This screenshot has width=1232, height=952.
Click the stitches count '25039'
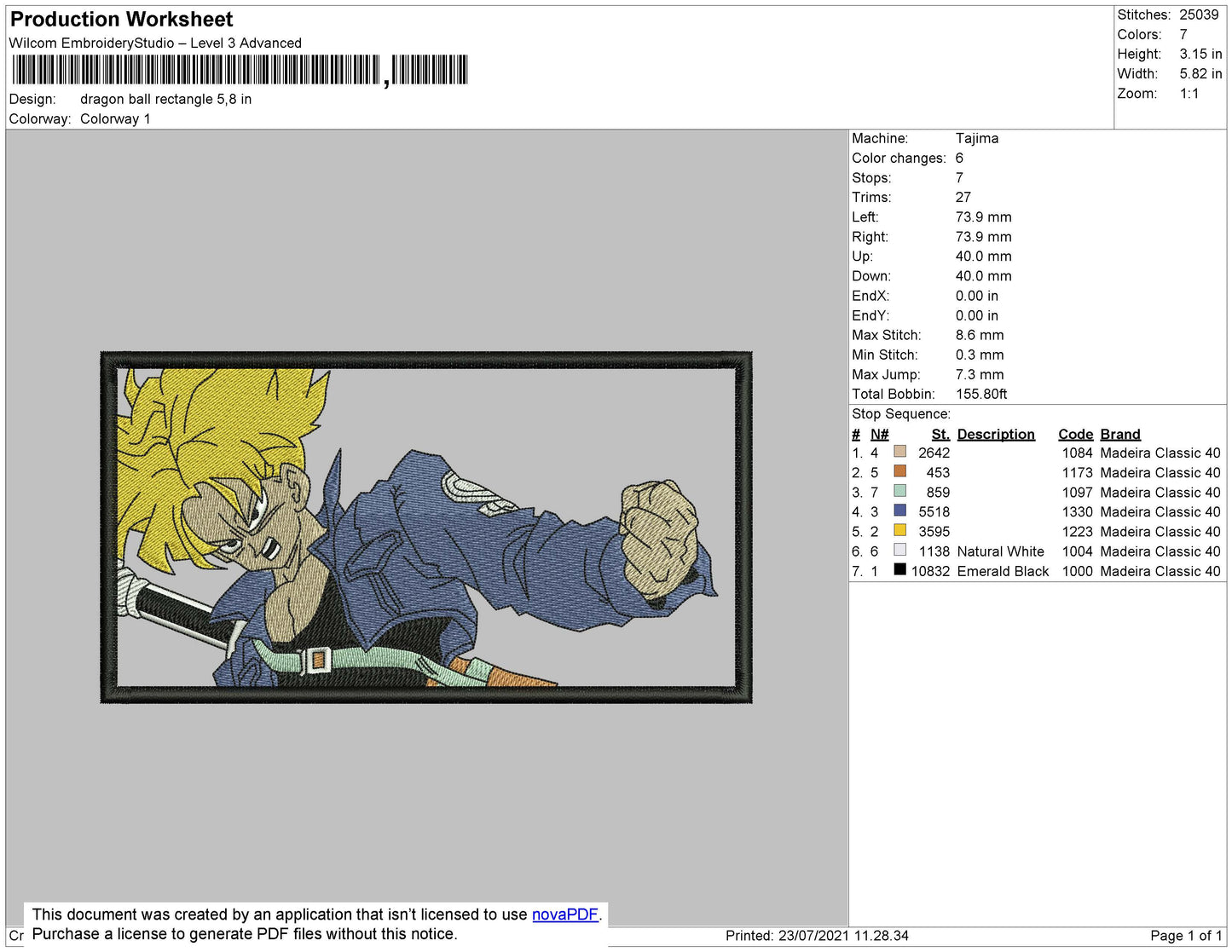1199,15
